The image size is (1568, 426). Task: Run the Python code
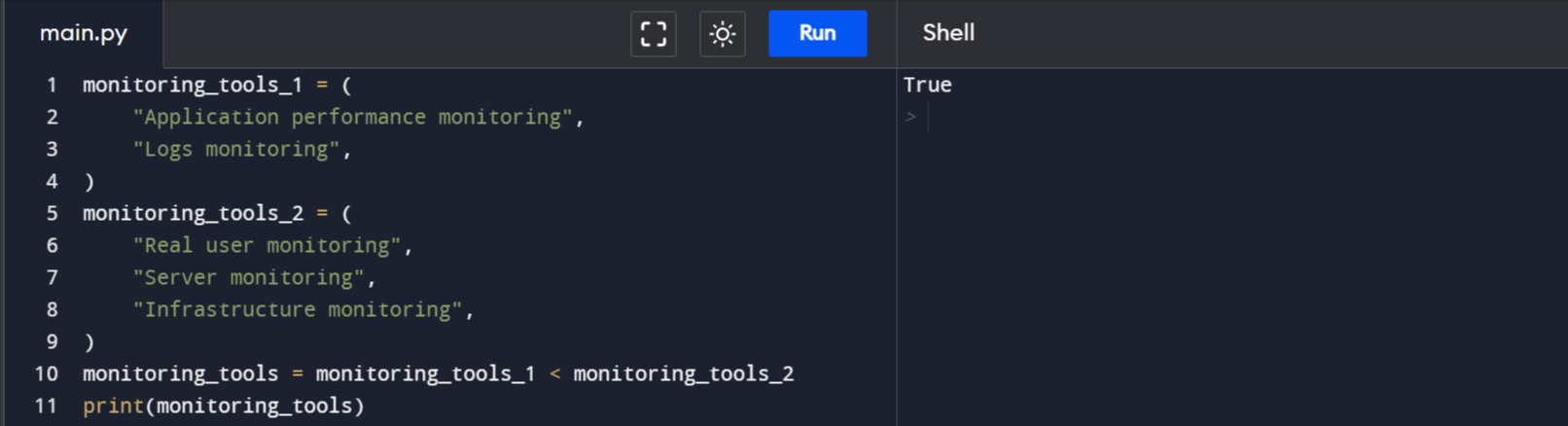point(817,33)
